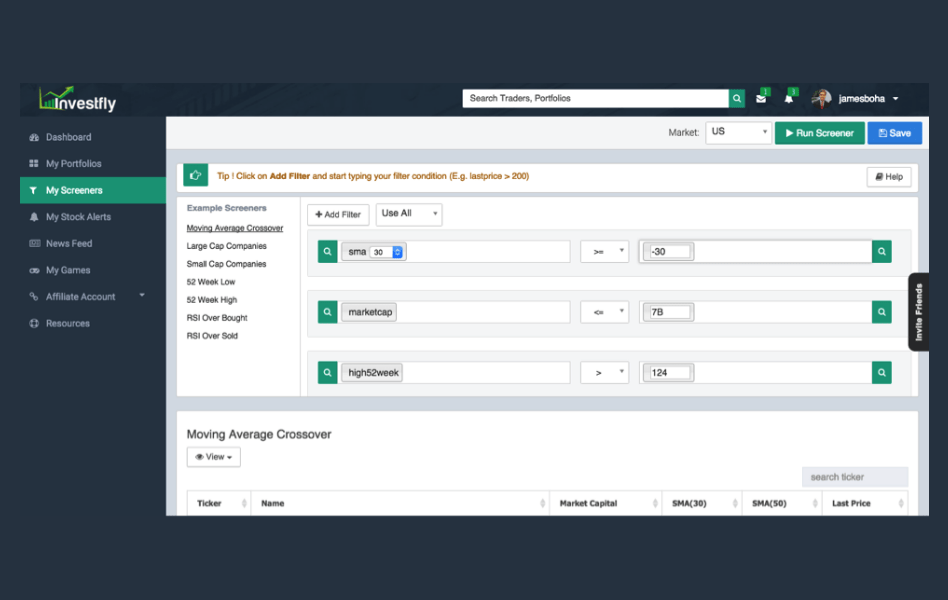The width and height of the screenshot is (948, 600).
Task: Open the > operator dropdown
Action: 605,373
